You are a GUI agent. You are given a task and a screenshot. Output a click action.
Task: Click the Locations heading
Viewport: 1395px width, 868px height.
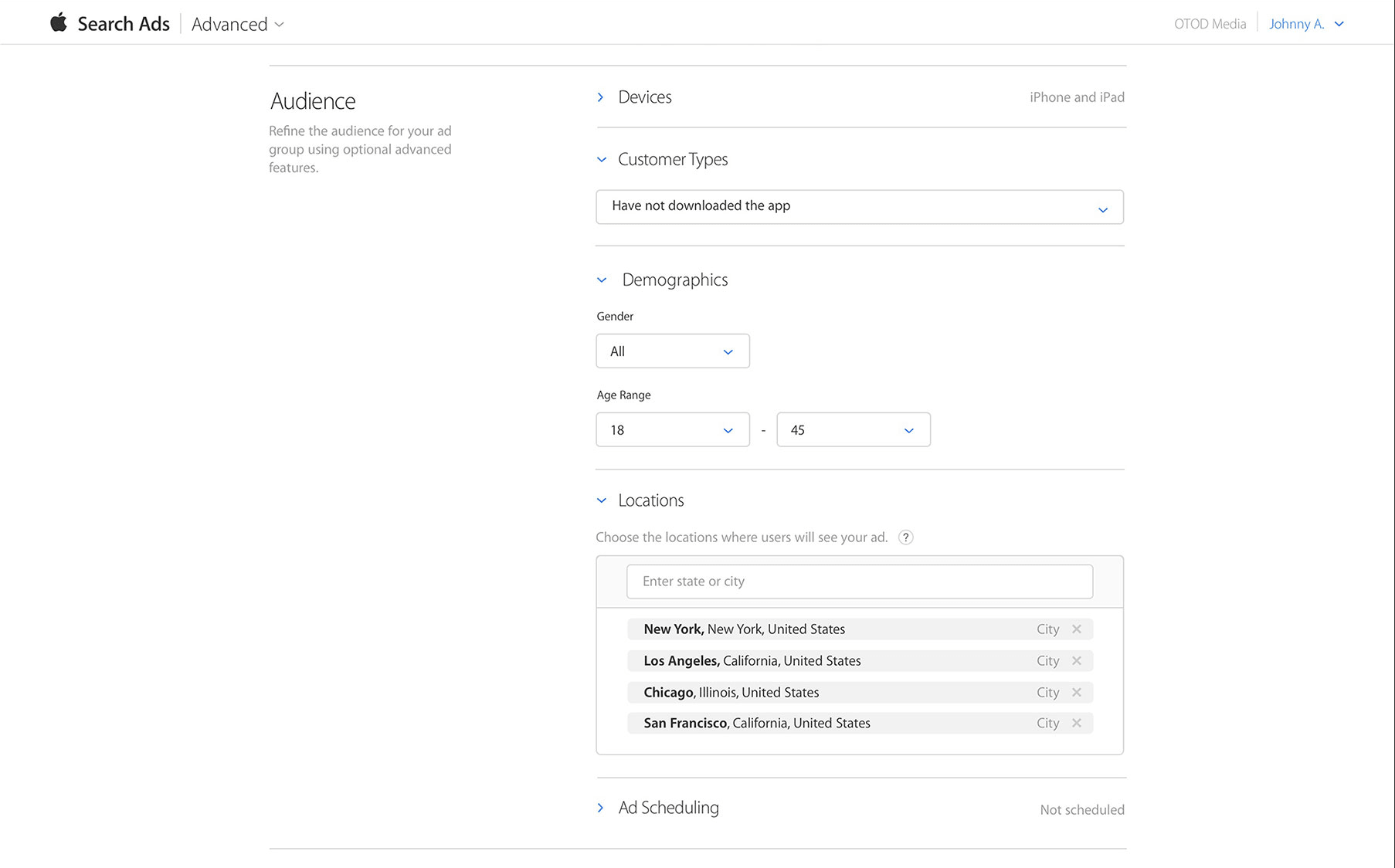(651, 500)
